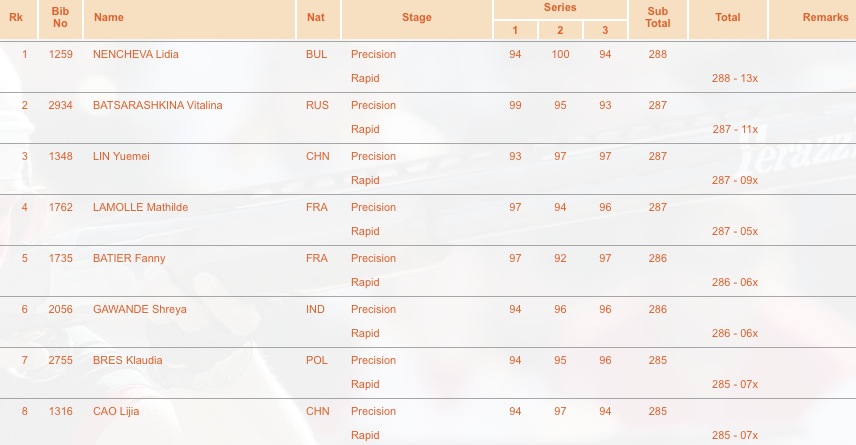Open BRES Klaudia name entry

(127, 360)
